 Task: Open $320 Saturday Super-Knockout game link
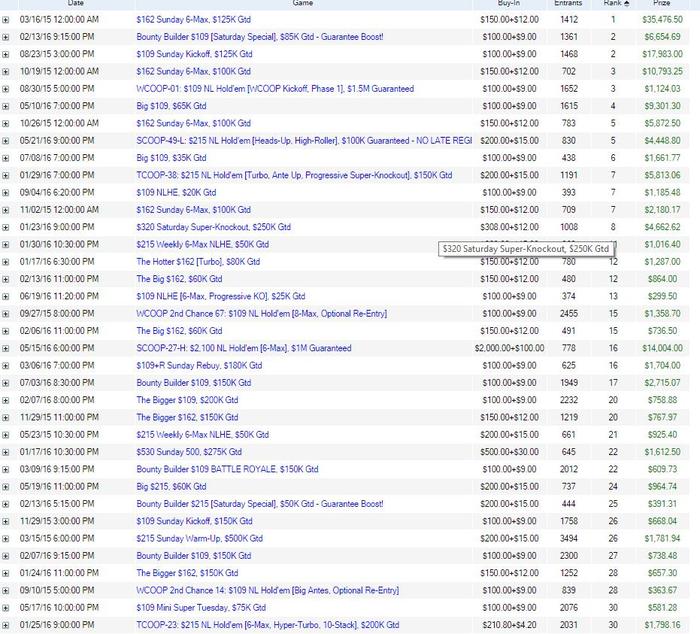pos(213,227)
